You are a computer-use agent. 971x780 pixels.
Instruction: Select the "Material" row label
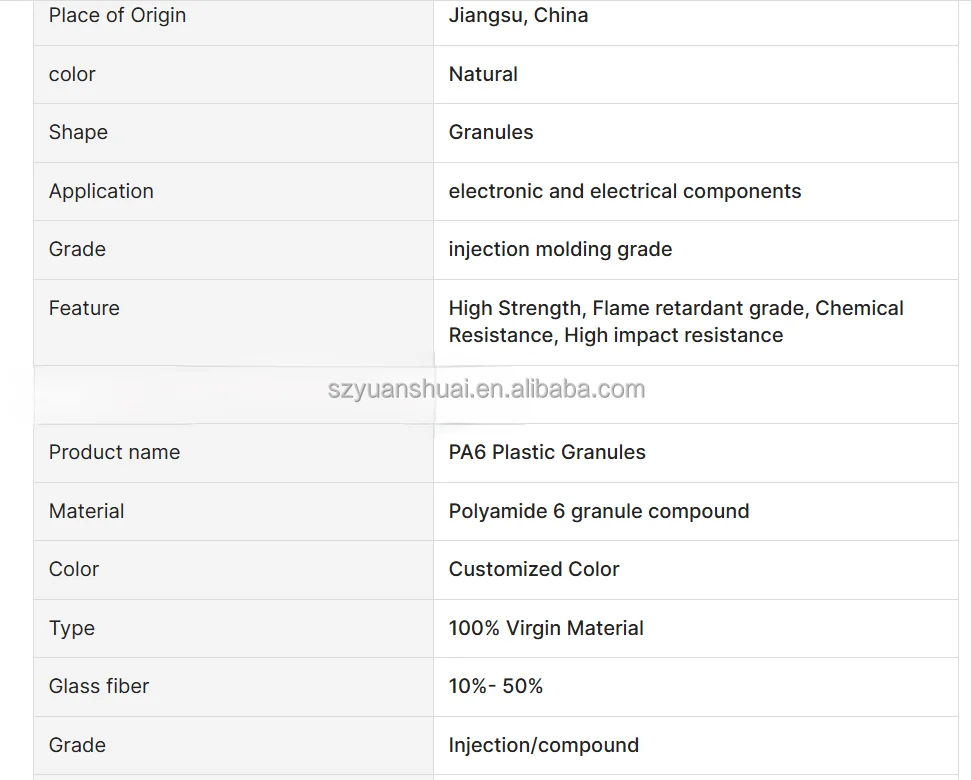pos(87,511)
